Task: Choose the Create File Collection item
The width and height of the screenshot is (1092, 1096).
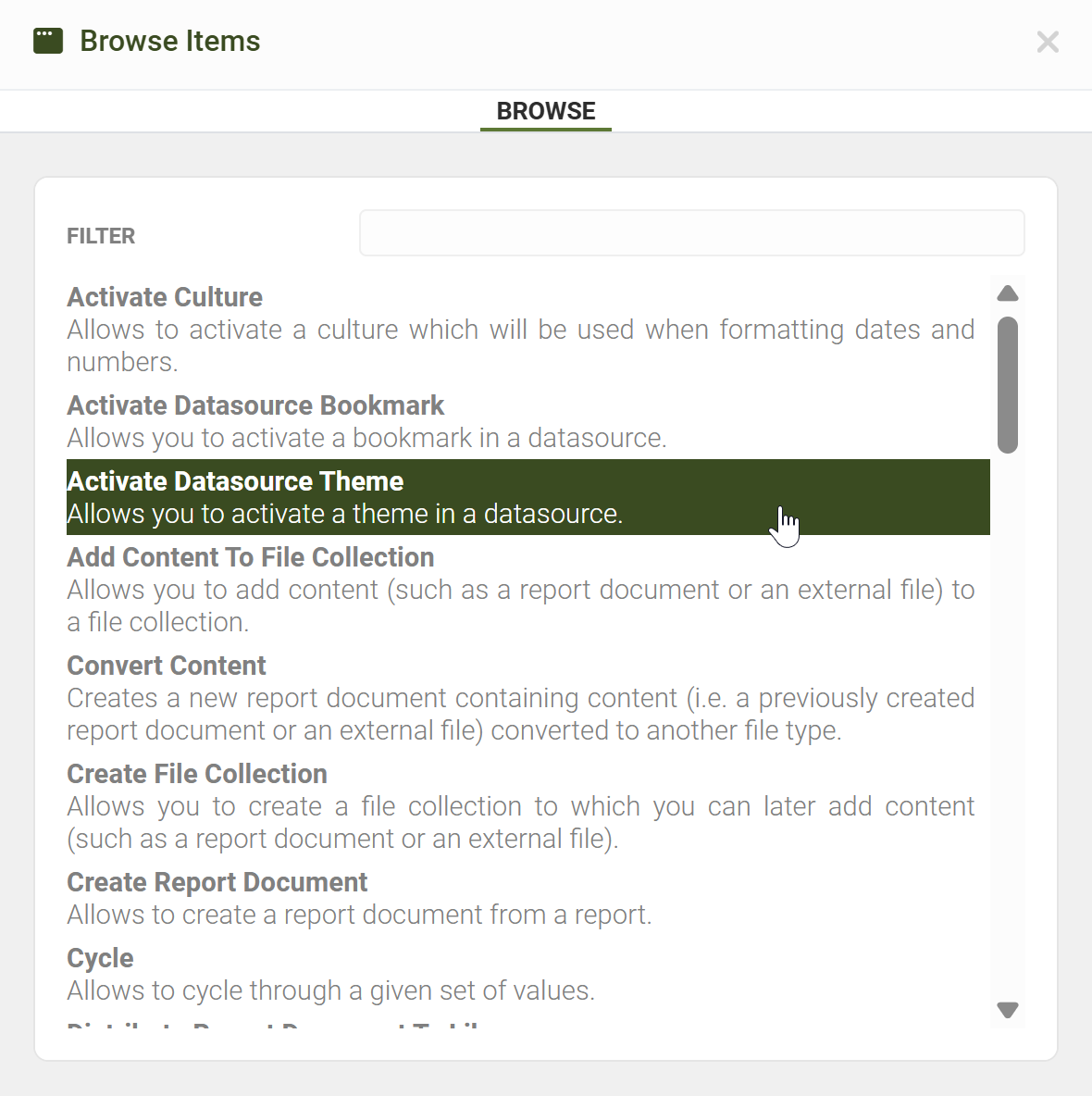Action: coord(197,774)
